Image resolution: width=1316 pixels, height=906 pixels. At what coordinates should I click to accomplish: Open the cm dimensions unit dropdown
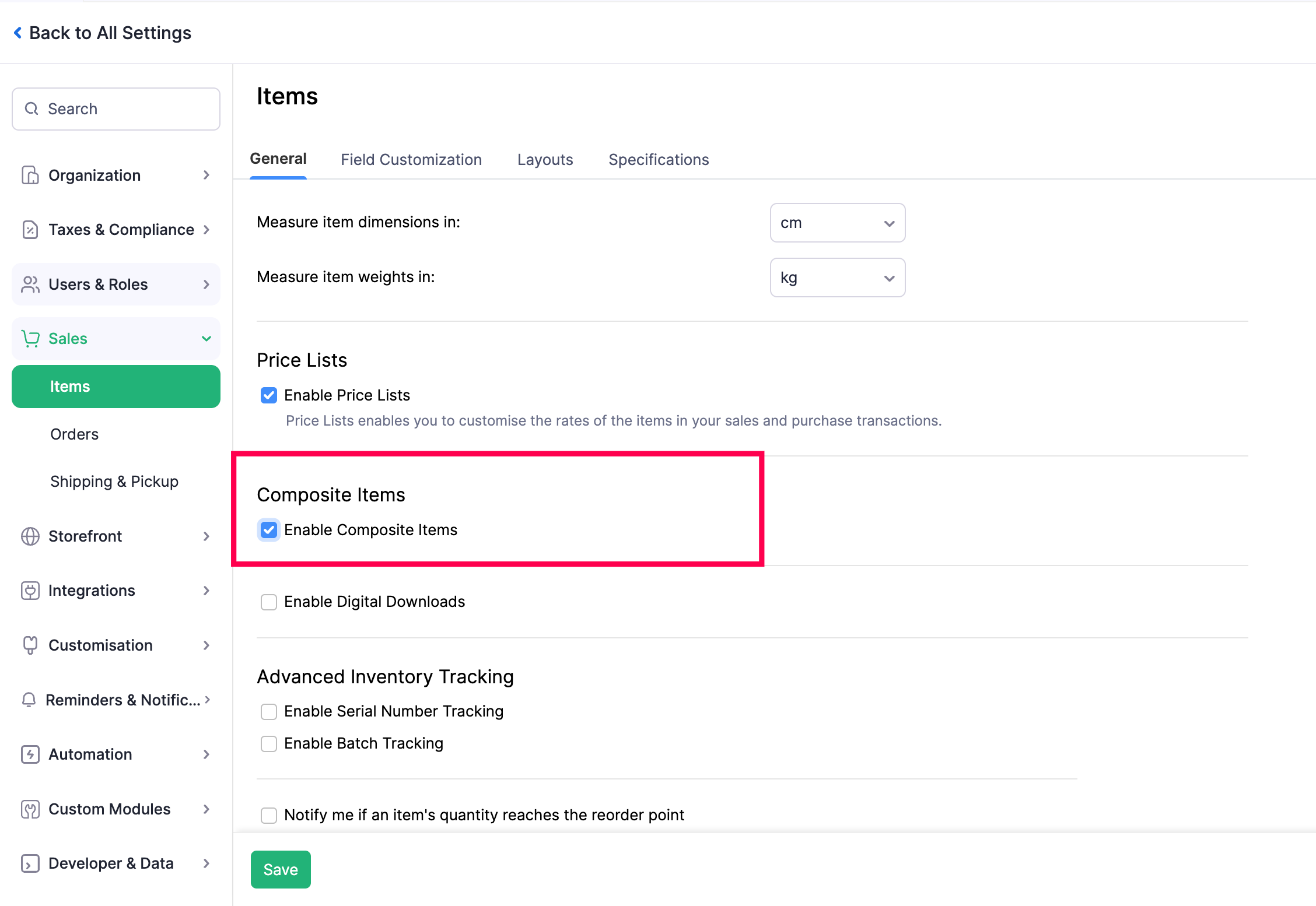837,223
